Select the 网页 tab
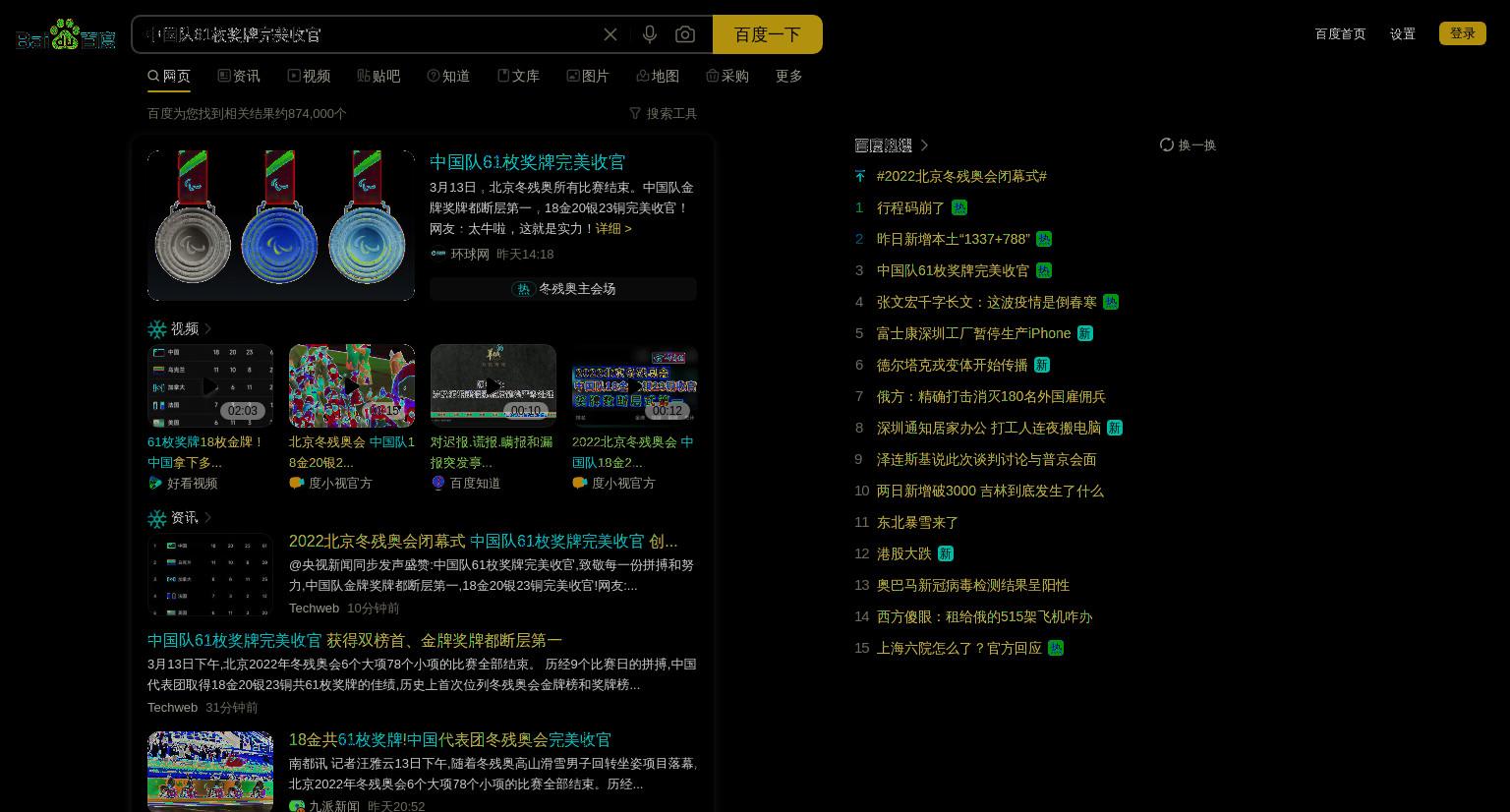Viewport: 1510px width, 812px height. tap(169, 76)
